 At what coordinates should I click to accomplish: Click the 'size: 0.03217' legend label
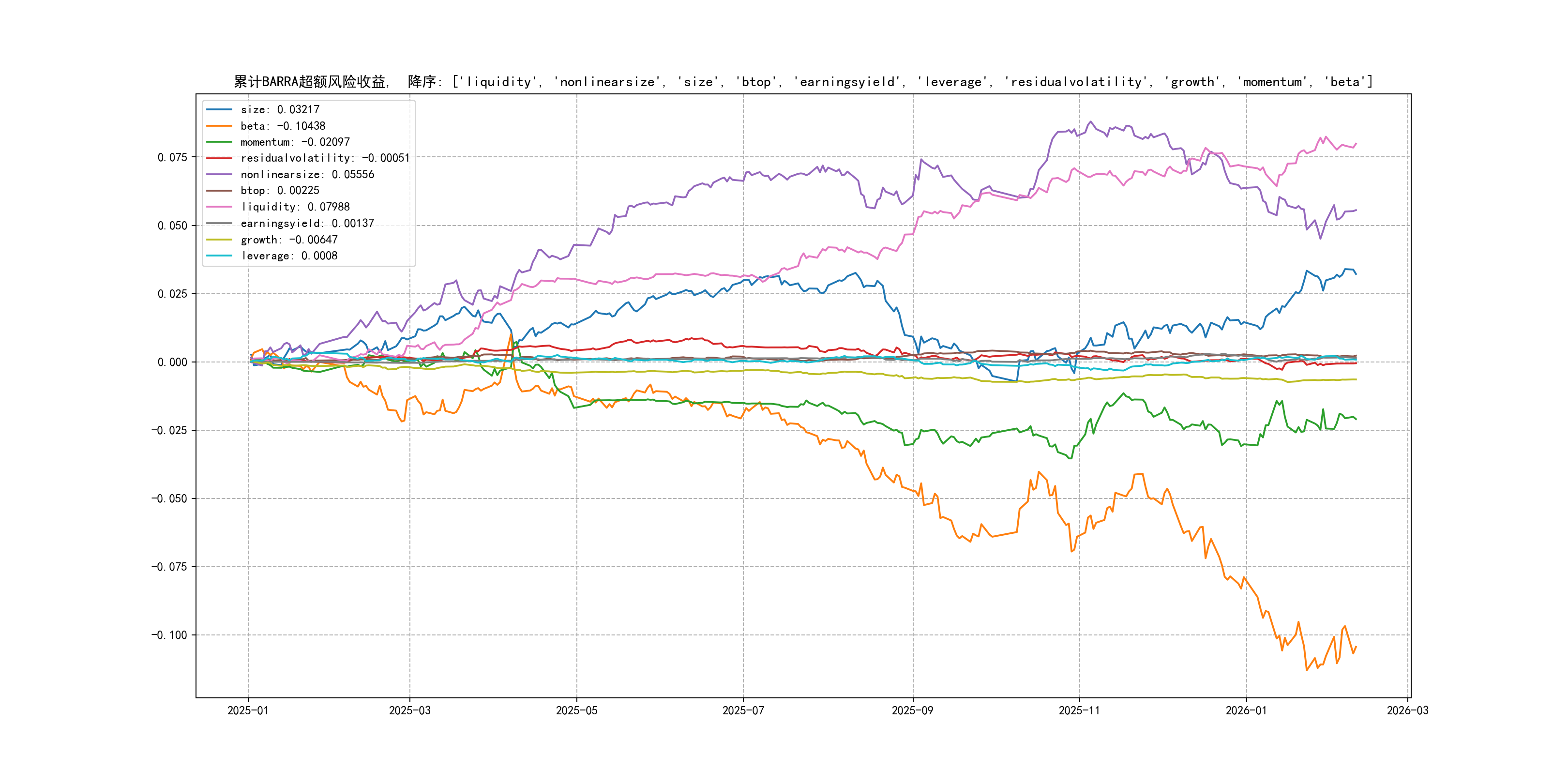279,109
